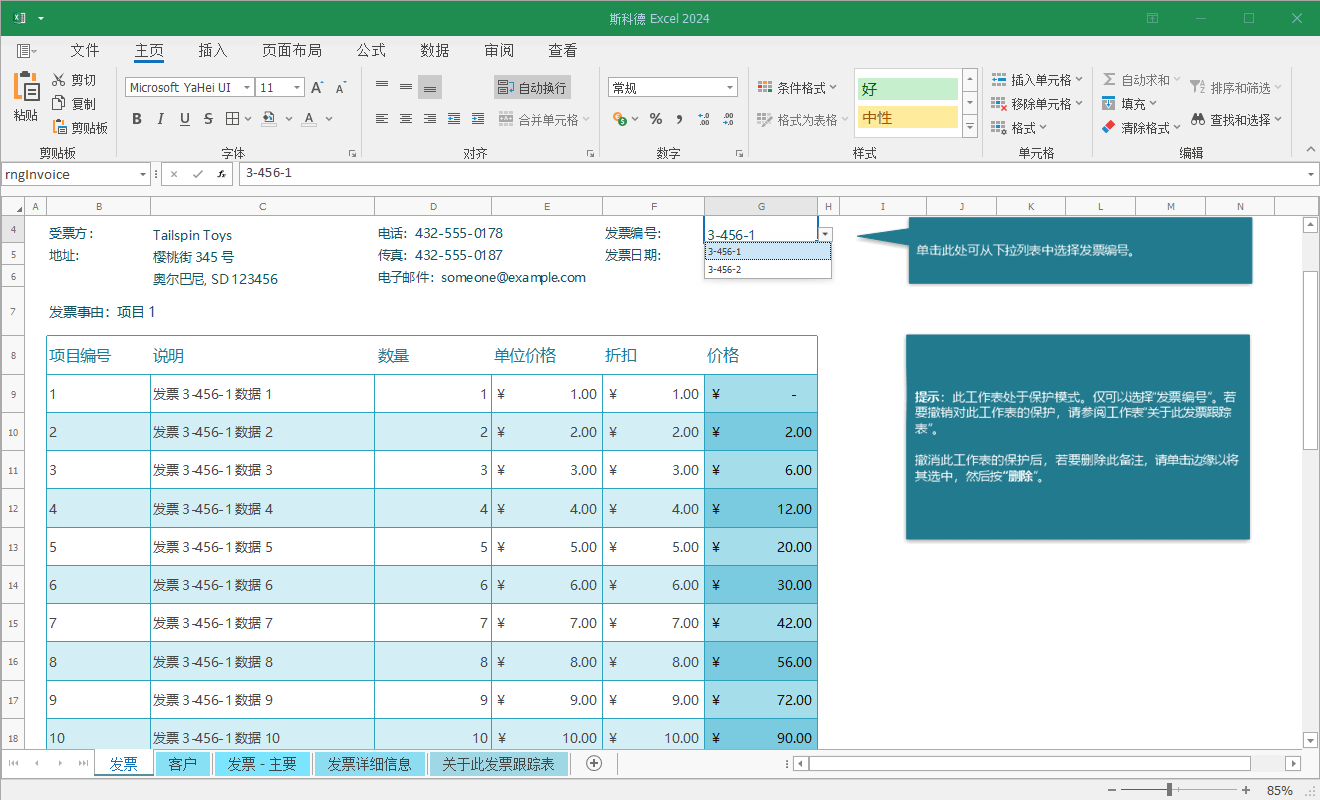Toggle italic formatting
This screenshot has height=800, width=1320.
click(160, 119)
